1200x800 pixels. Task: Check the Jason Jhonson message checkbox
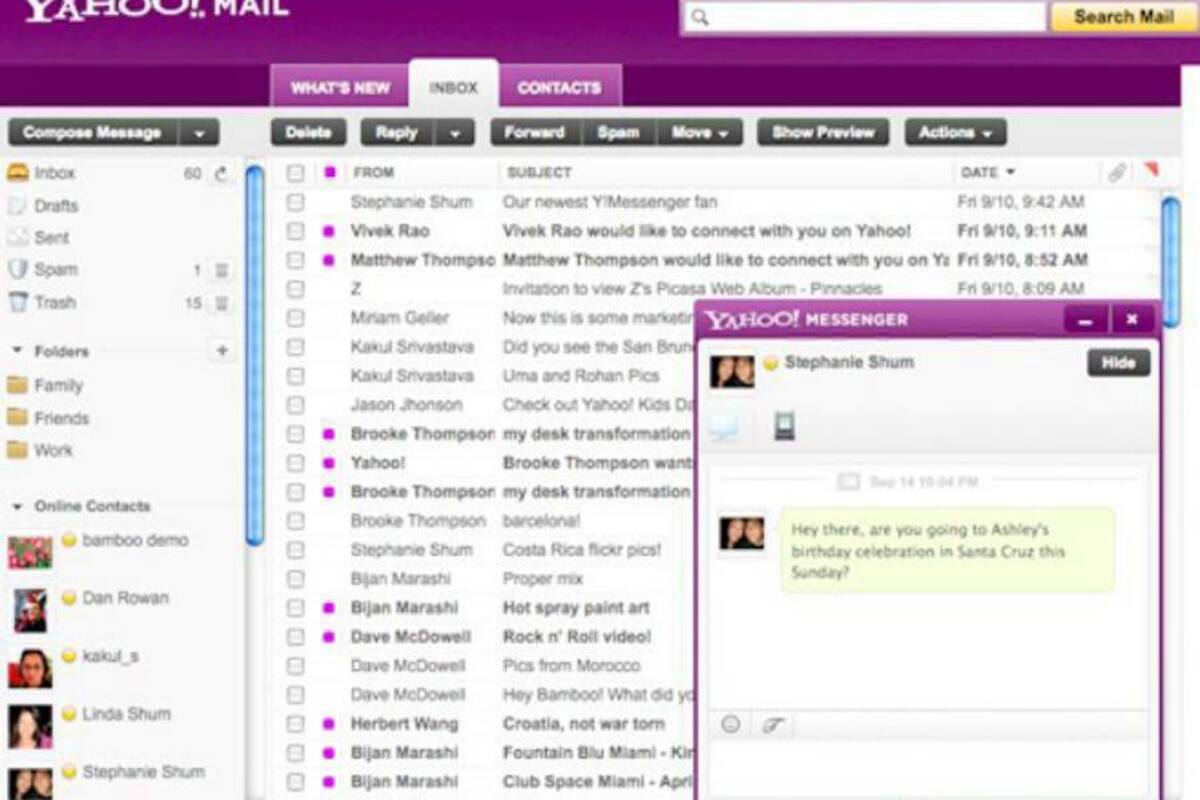pos(295,405)
